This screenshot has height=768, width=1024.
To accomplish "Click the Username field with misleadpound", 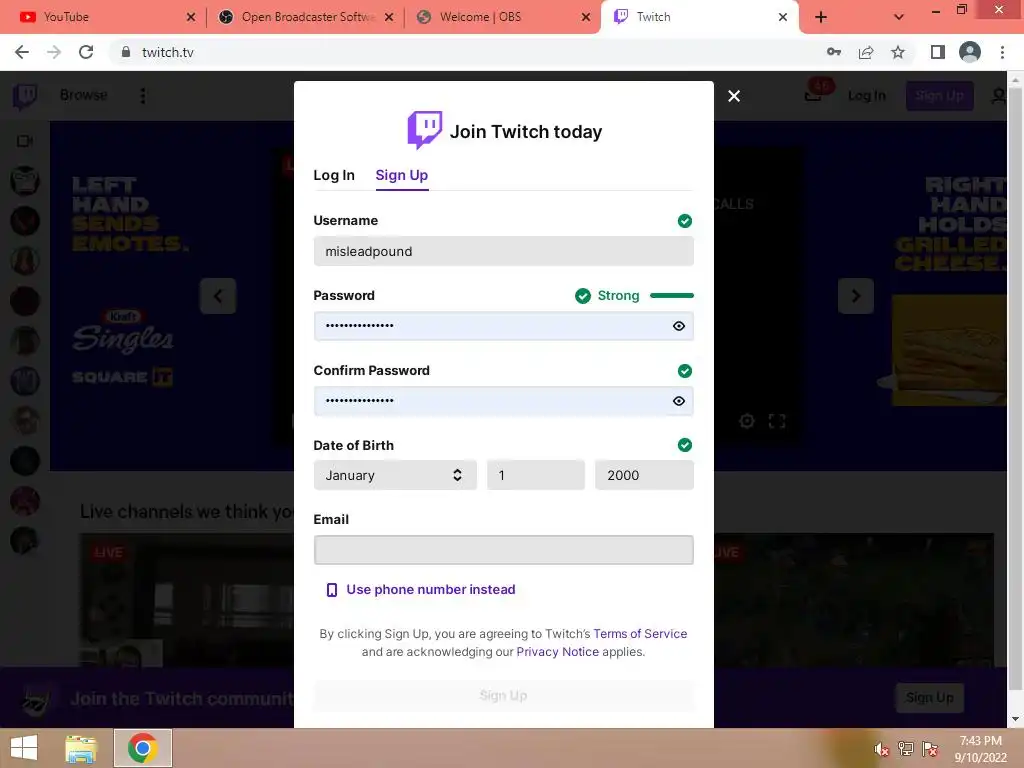I will click(504, 251).
